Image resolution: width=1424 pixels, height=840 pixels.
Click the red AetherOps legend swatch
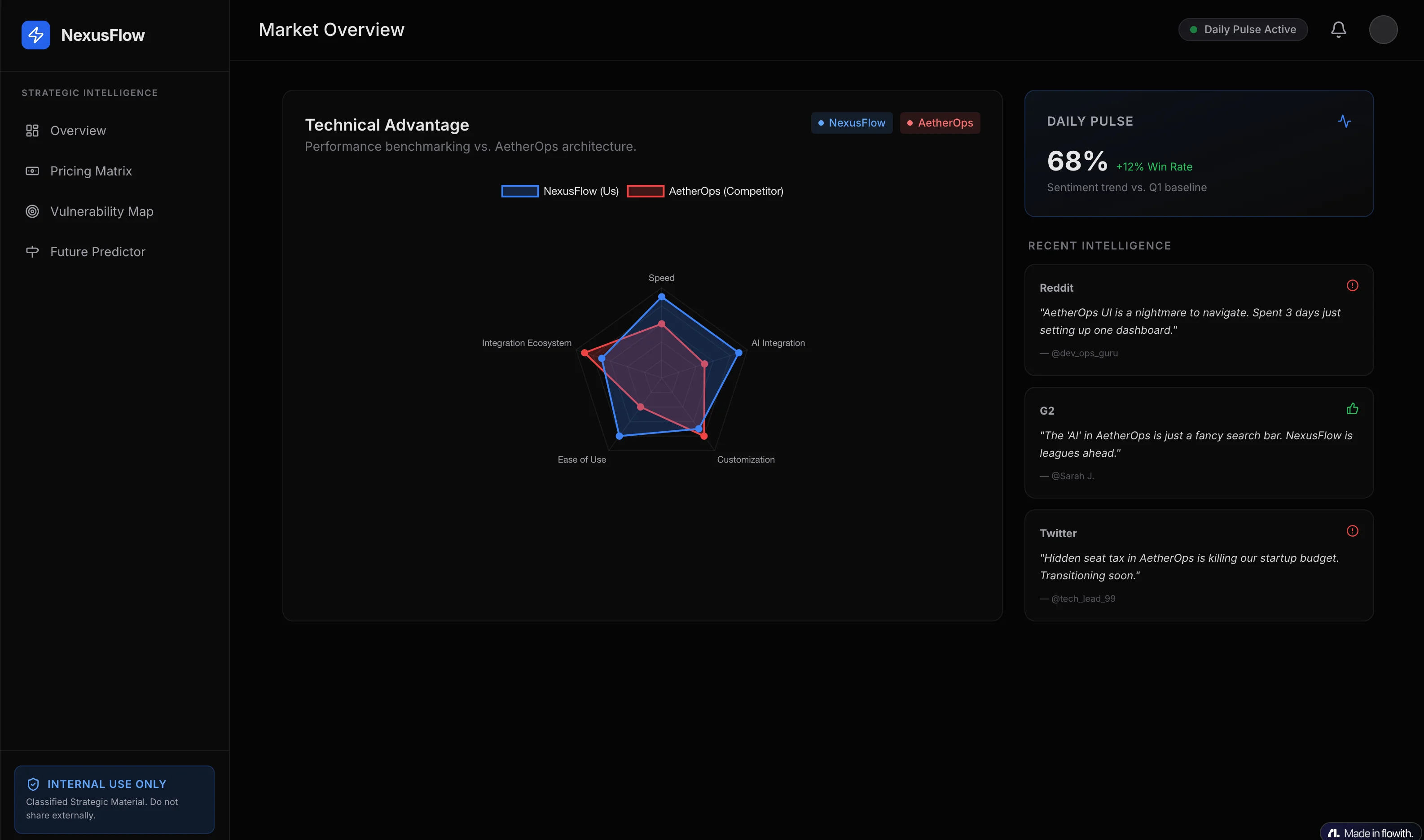[646, 191]
